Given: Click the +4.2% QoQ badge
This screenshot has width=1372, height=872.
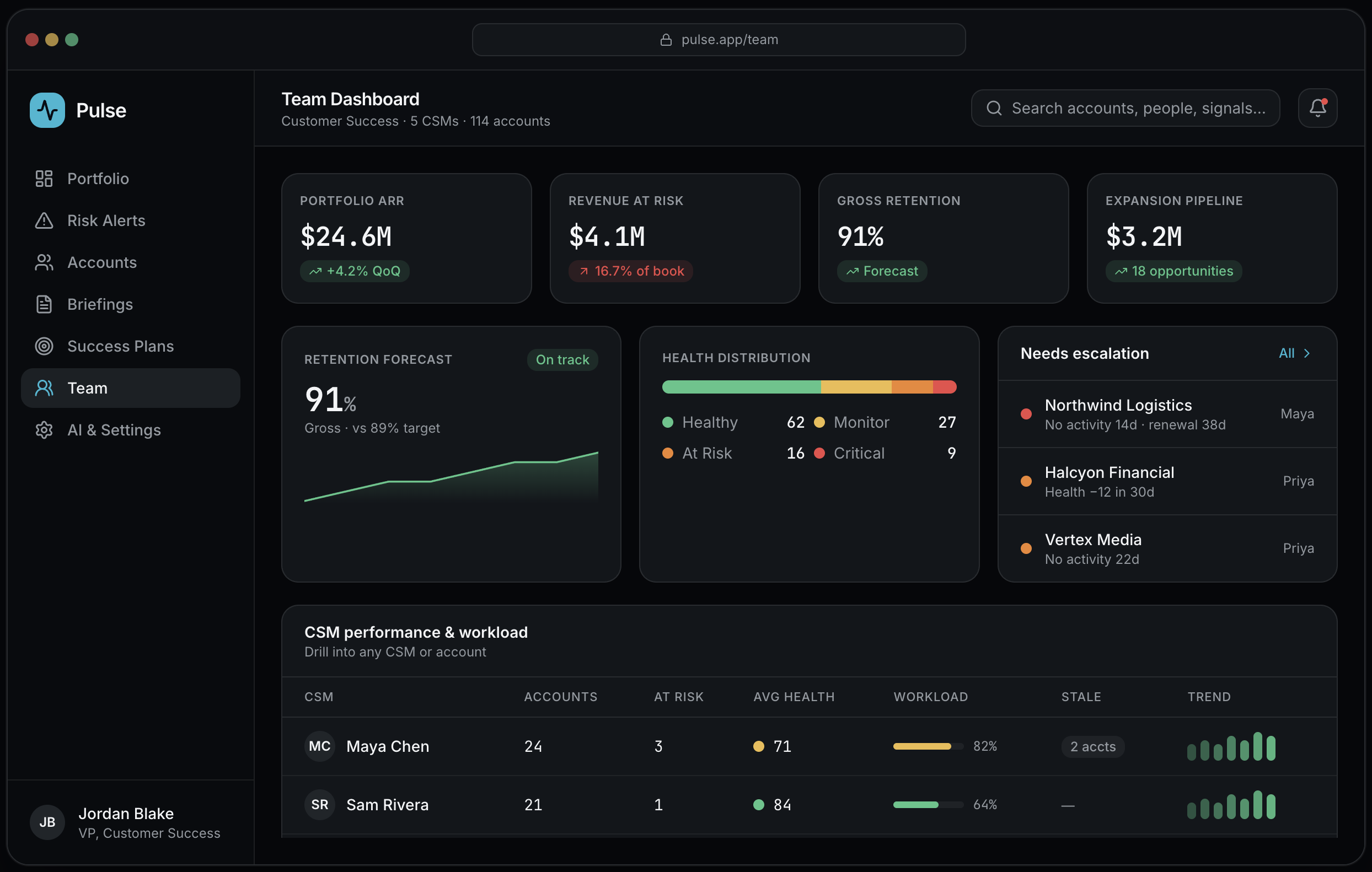Looking at the screenshot, I should click(355, 271).
